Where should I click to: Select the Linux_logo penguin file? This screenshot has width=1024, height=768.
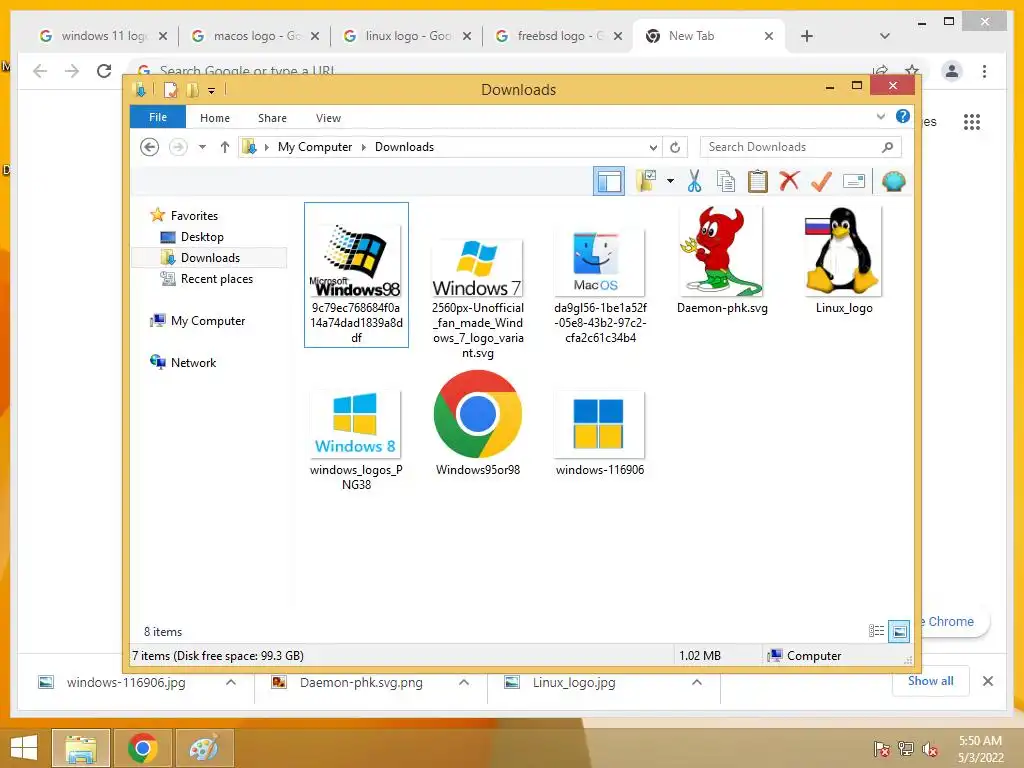click(x=844, y=260)
